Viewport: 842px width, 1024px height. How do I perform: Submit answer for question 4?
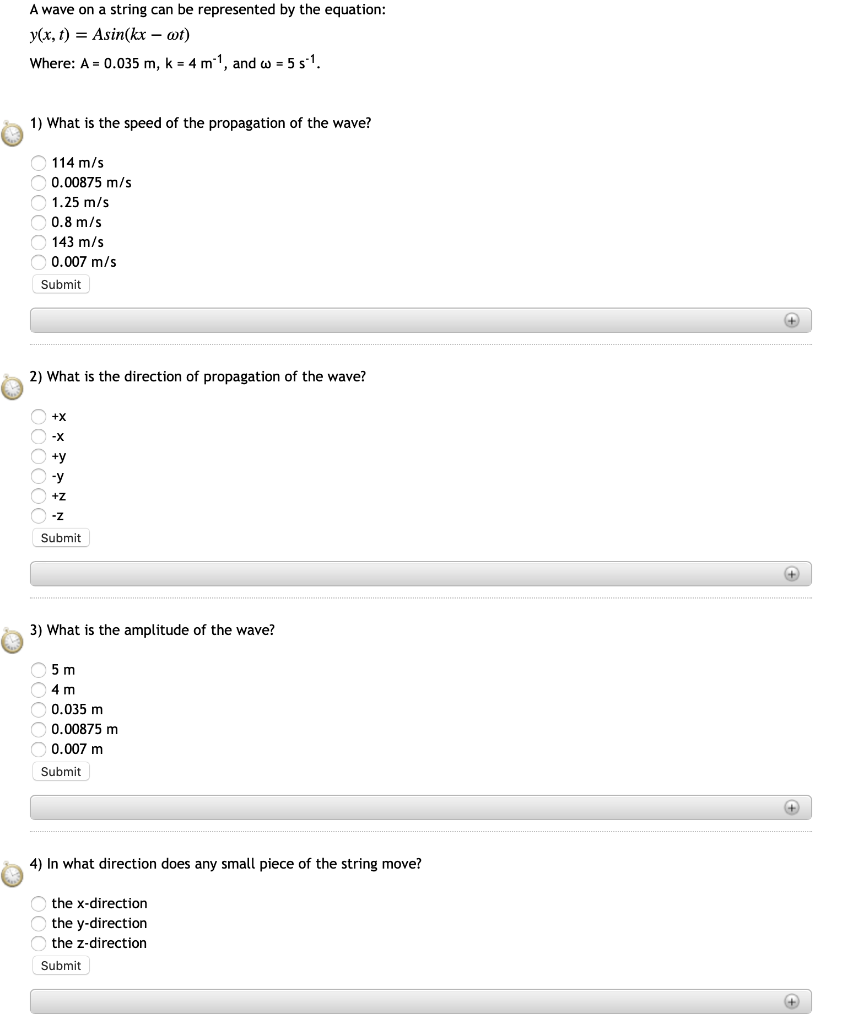click(x=60, y=965)
